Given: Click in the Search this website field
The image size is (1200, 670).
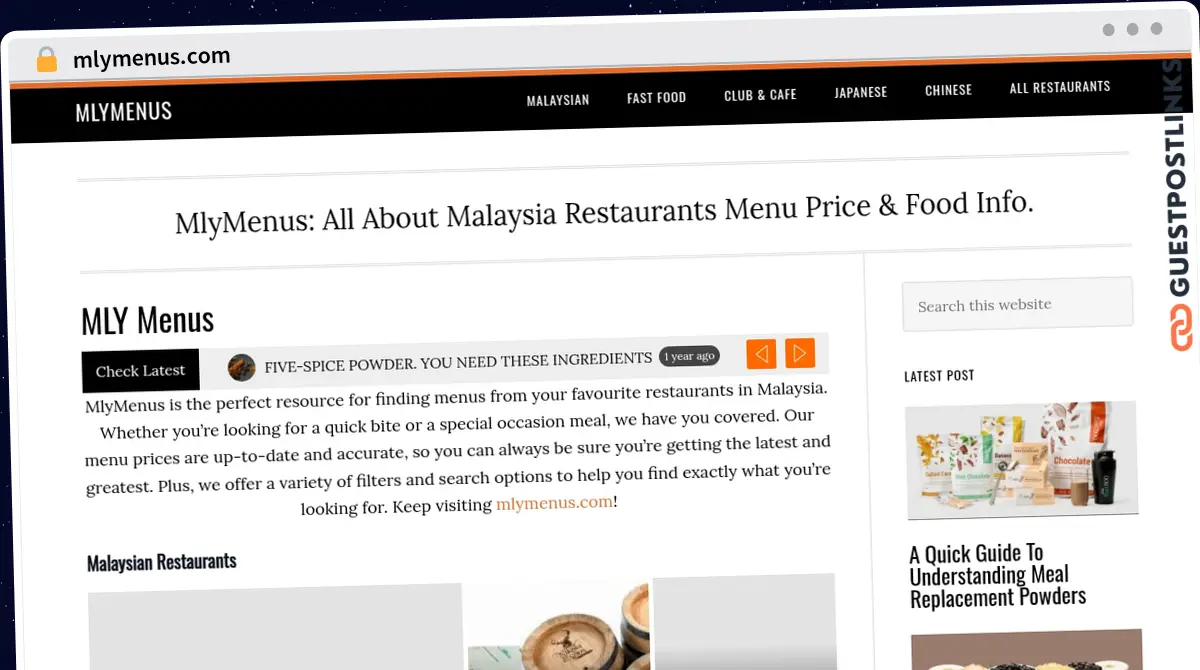Looking at the screenshot, I should (x=1017, y=304).
